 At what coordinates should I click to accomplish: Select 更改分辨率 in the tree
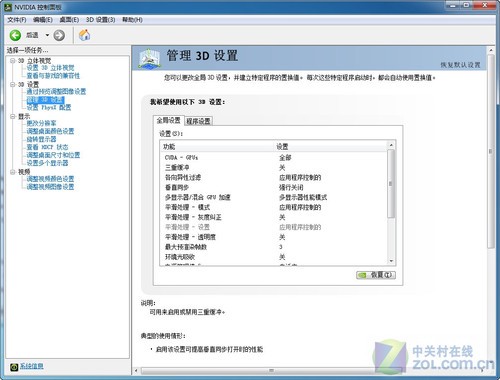(41, 123)
